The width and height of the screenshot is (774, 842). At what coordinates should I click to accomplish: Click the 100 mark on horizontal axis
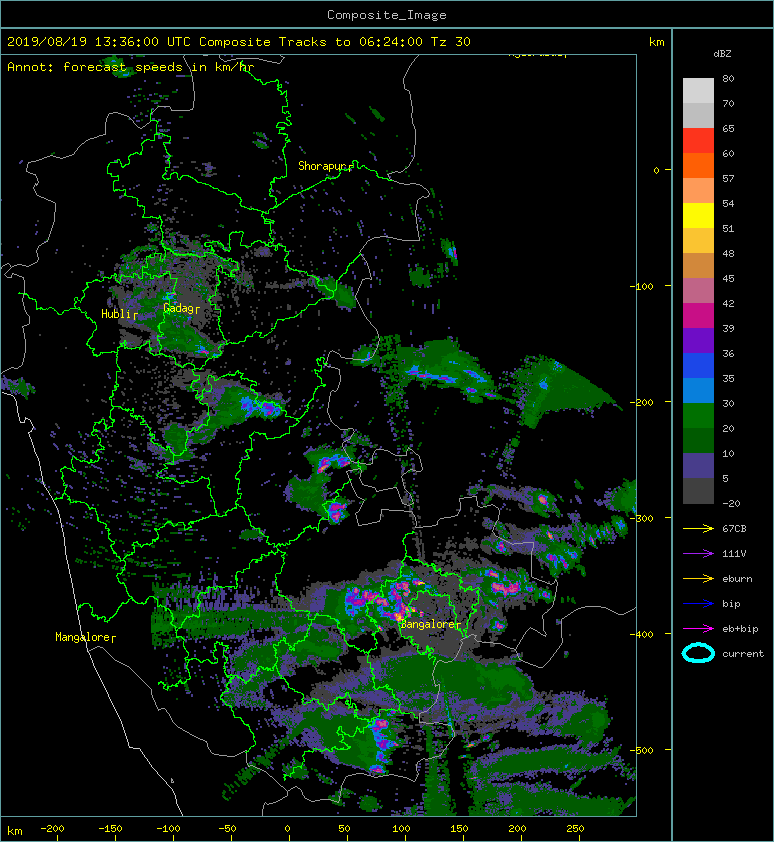point(401,829)
